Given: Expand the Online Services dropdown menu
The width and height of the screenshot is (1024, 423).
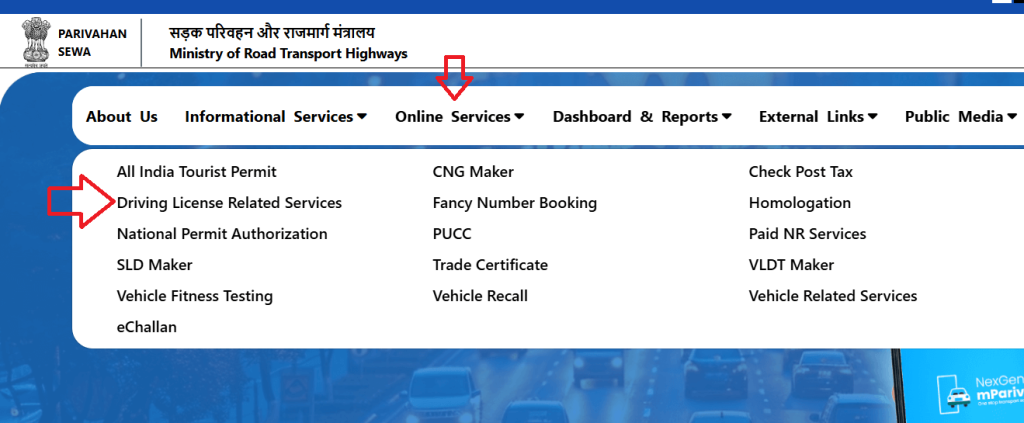Looking at the screenshot, I should click(459, 117).
